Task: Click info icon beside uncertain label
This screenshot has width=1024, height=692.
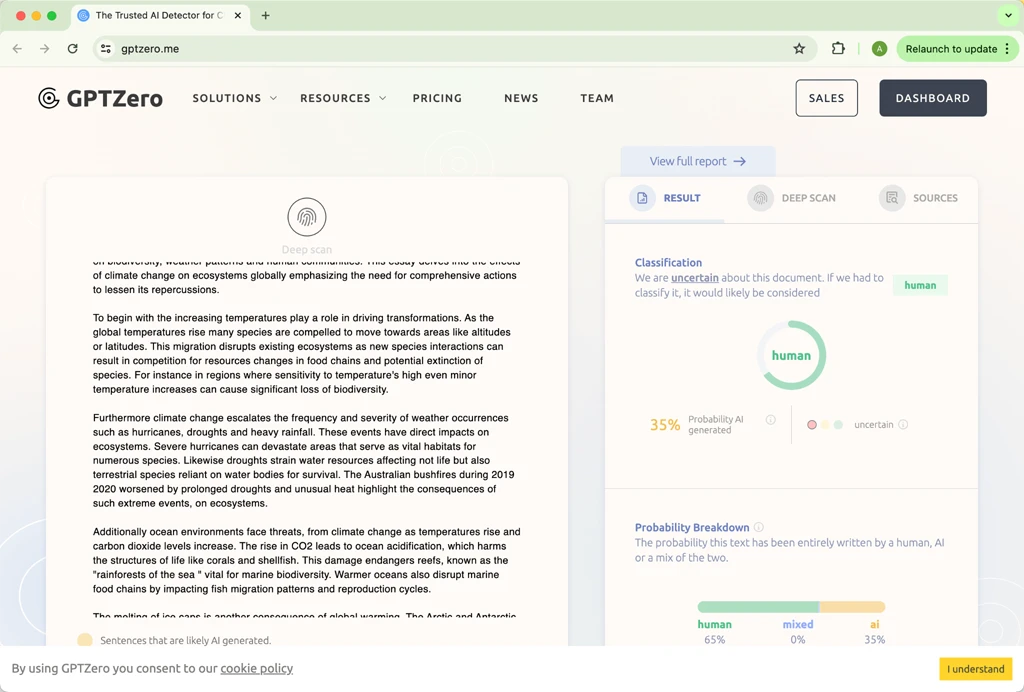Action: 903,424
